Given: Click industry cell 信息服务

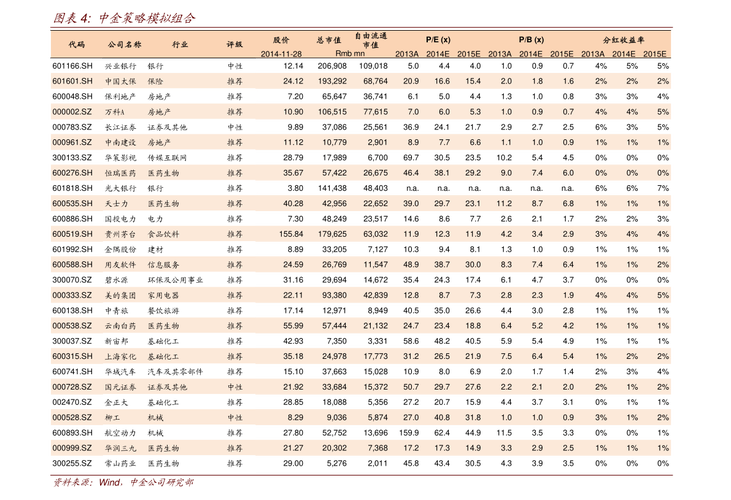Looking at the screenshot, I should [x=163, y=265].
